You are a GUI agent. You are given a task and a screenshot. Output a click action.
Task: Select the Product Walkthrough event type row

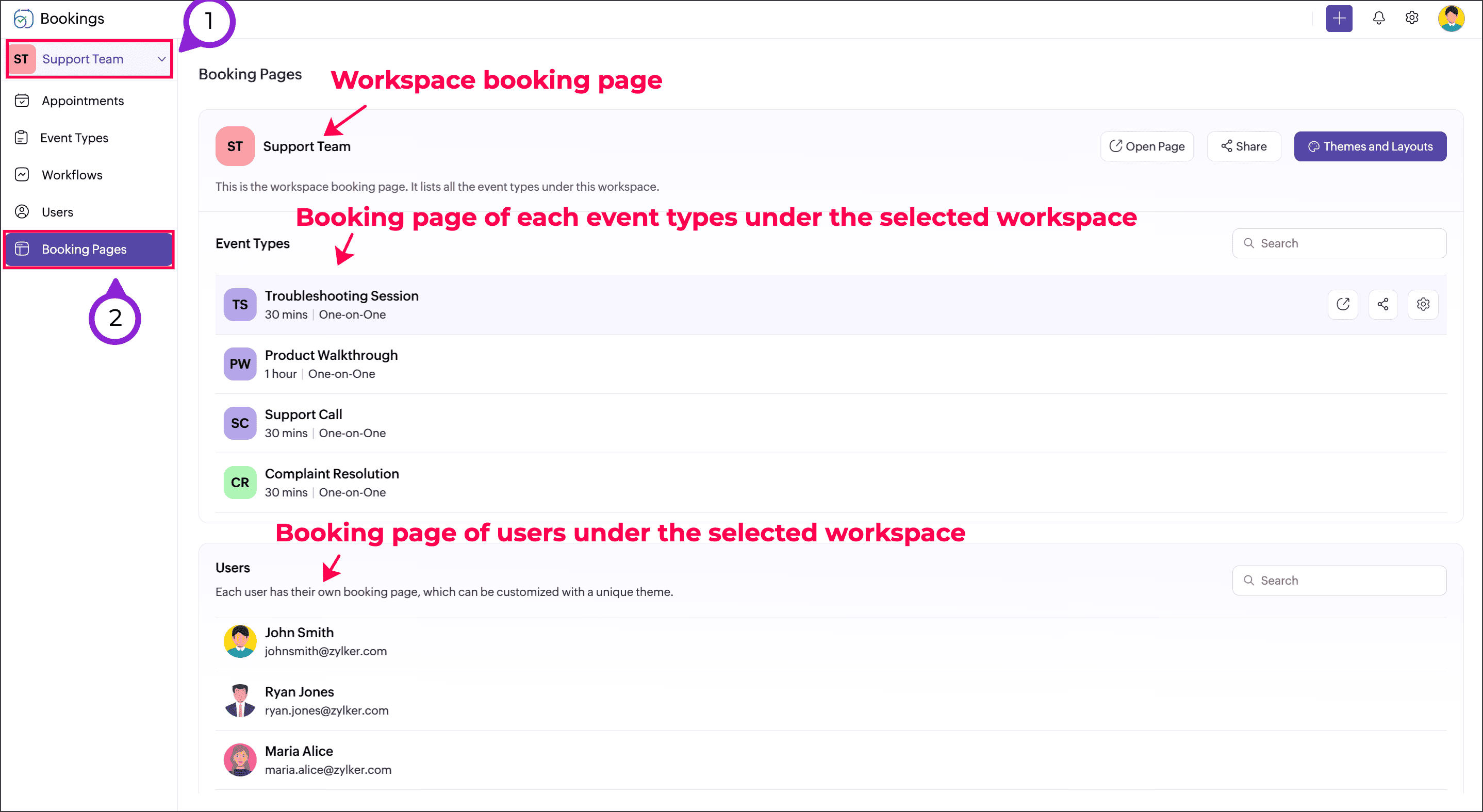331,363
